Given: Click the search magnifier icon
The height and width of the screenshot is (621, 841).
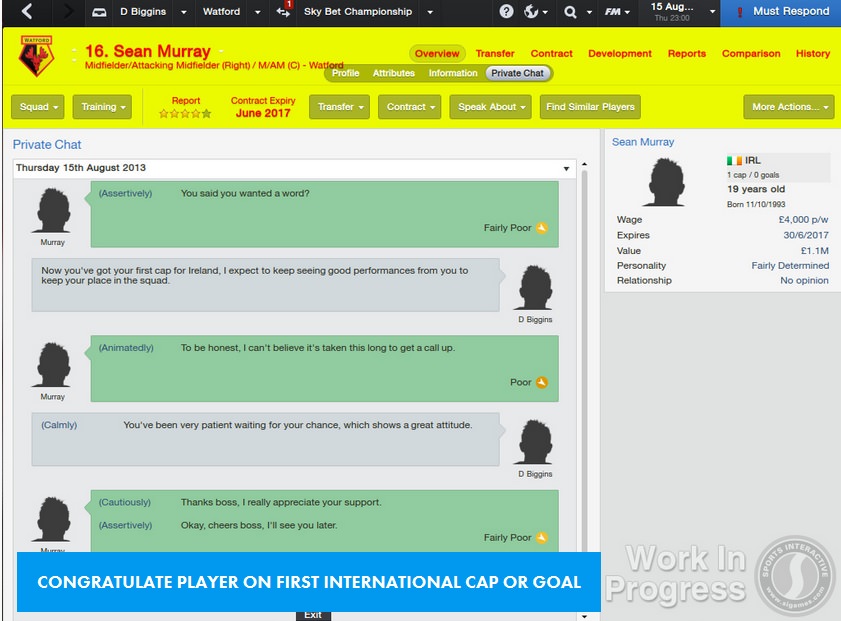Looking at the screenshot, I should click(x=570, y=12).
